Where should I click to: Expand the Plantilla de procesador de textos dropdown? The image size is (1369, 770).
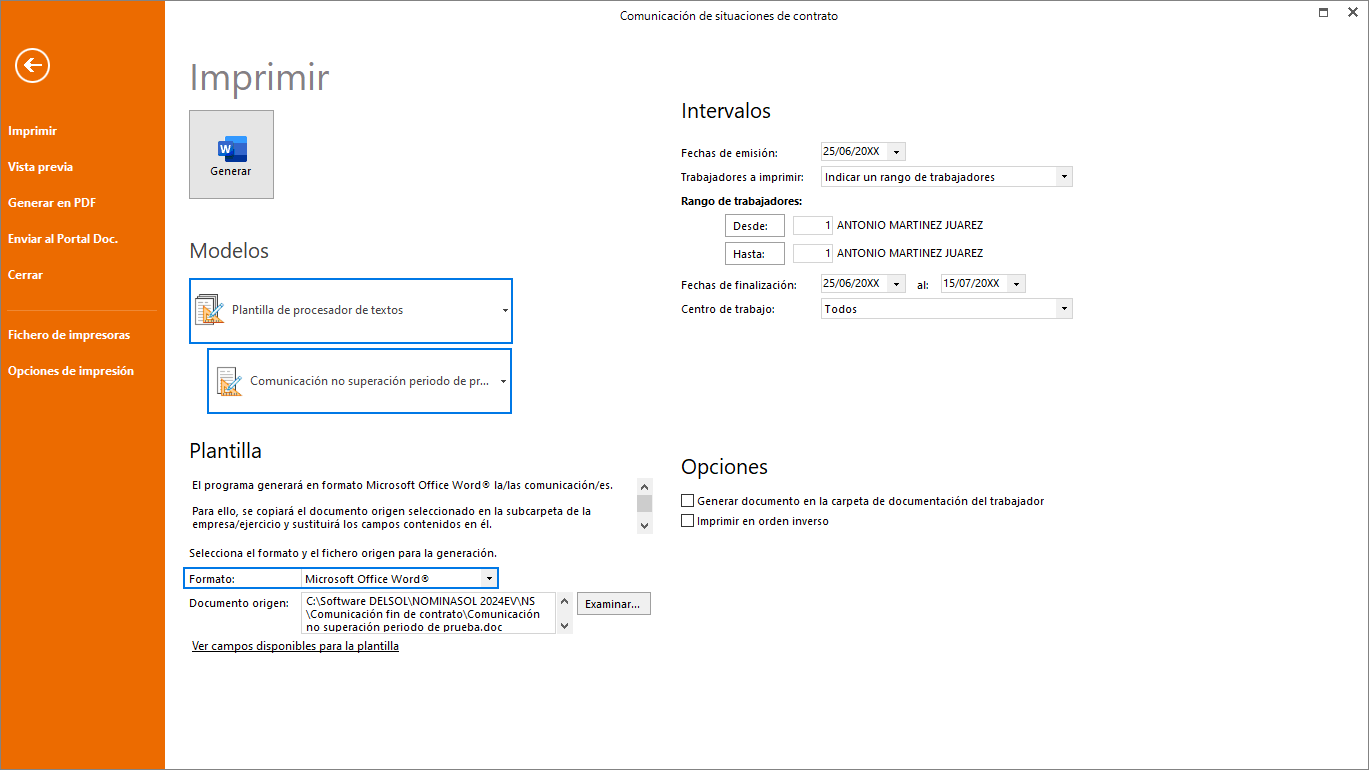[505, 311]
